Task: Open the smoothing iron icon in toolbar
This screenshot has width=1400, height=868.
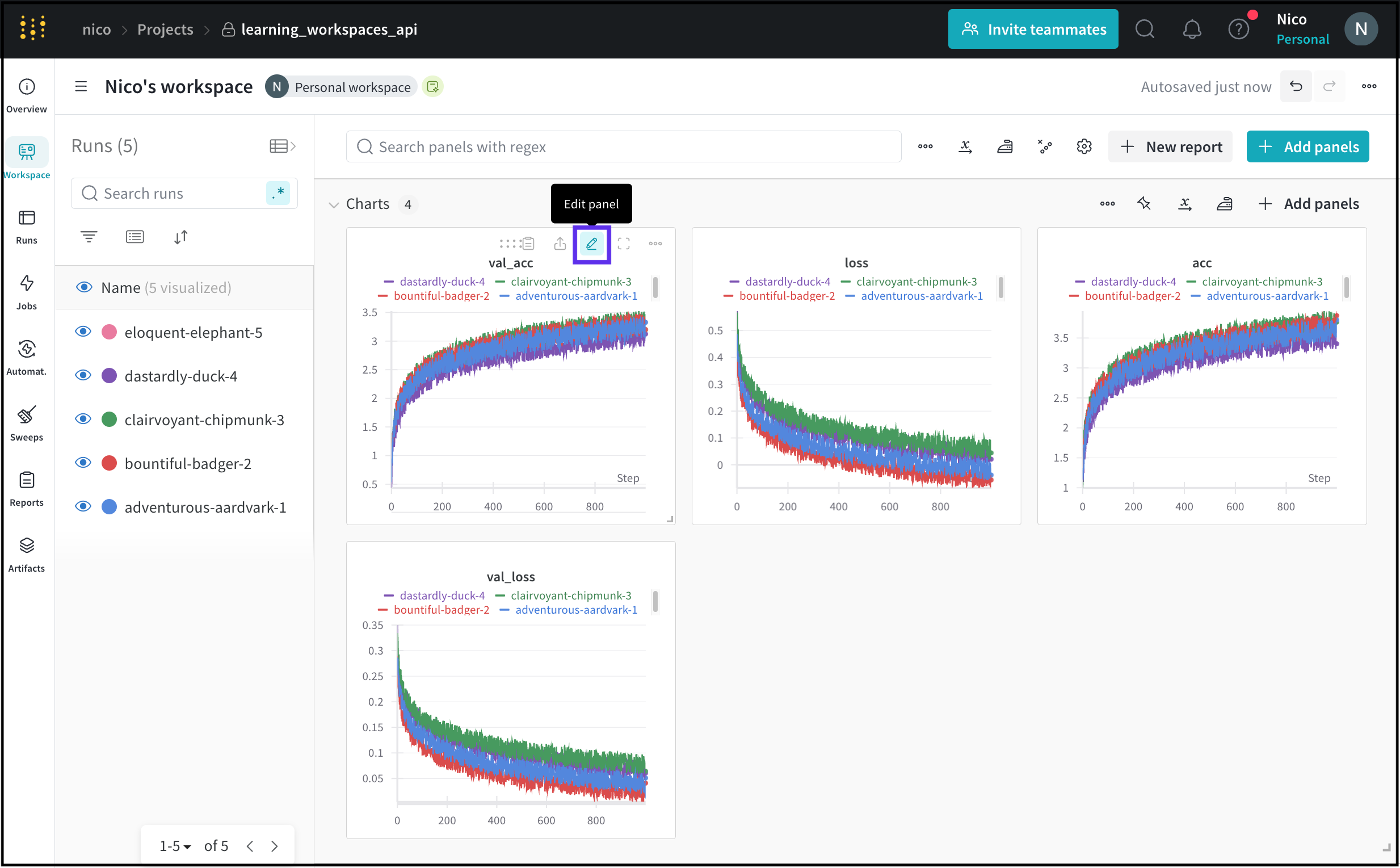Action: pyautogui.click(x=1004, y=147)
